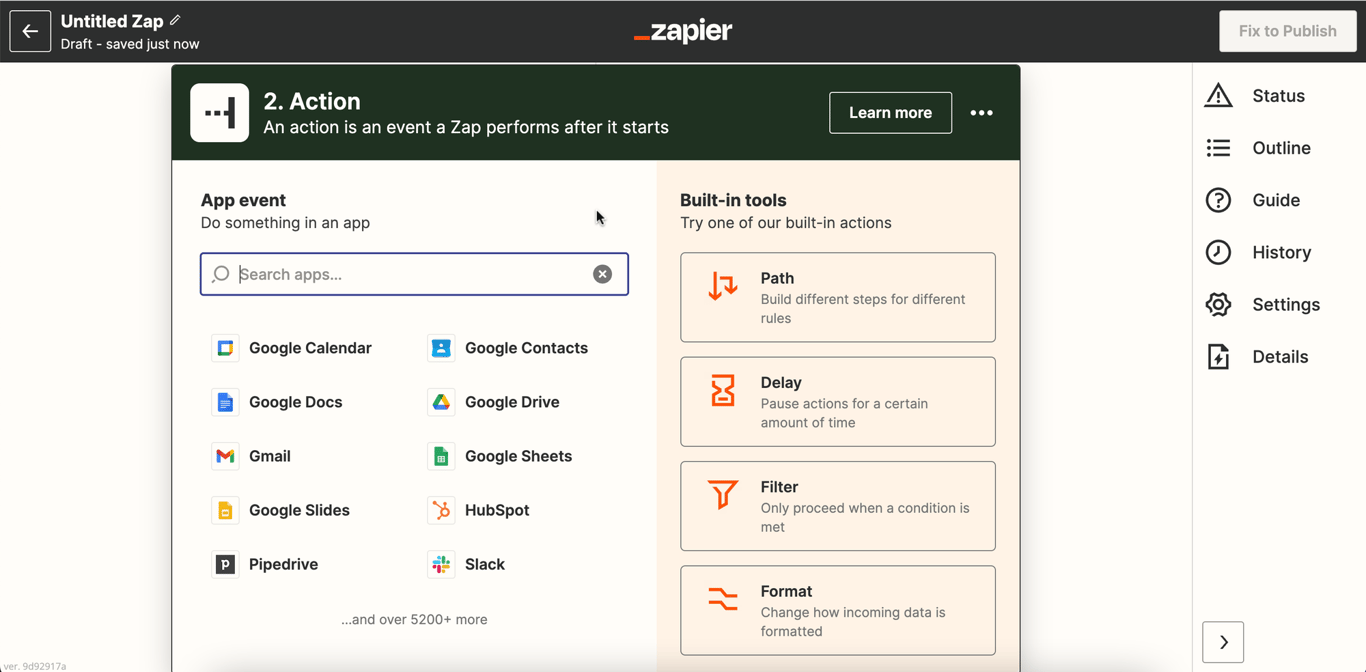Pick the Google Sheets app label
This screenshot has height=672, width=1366.
pyautogui.click(x=518, y=456)
